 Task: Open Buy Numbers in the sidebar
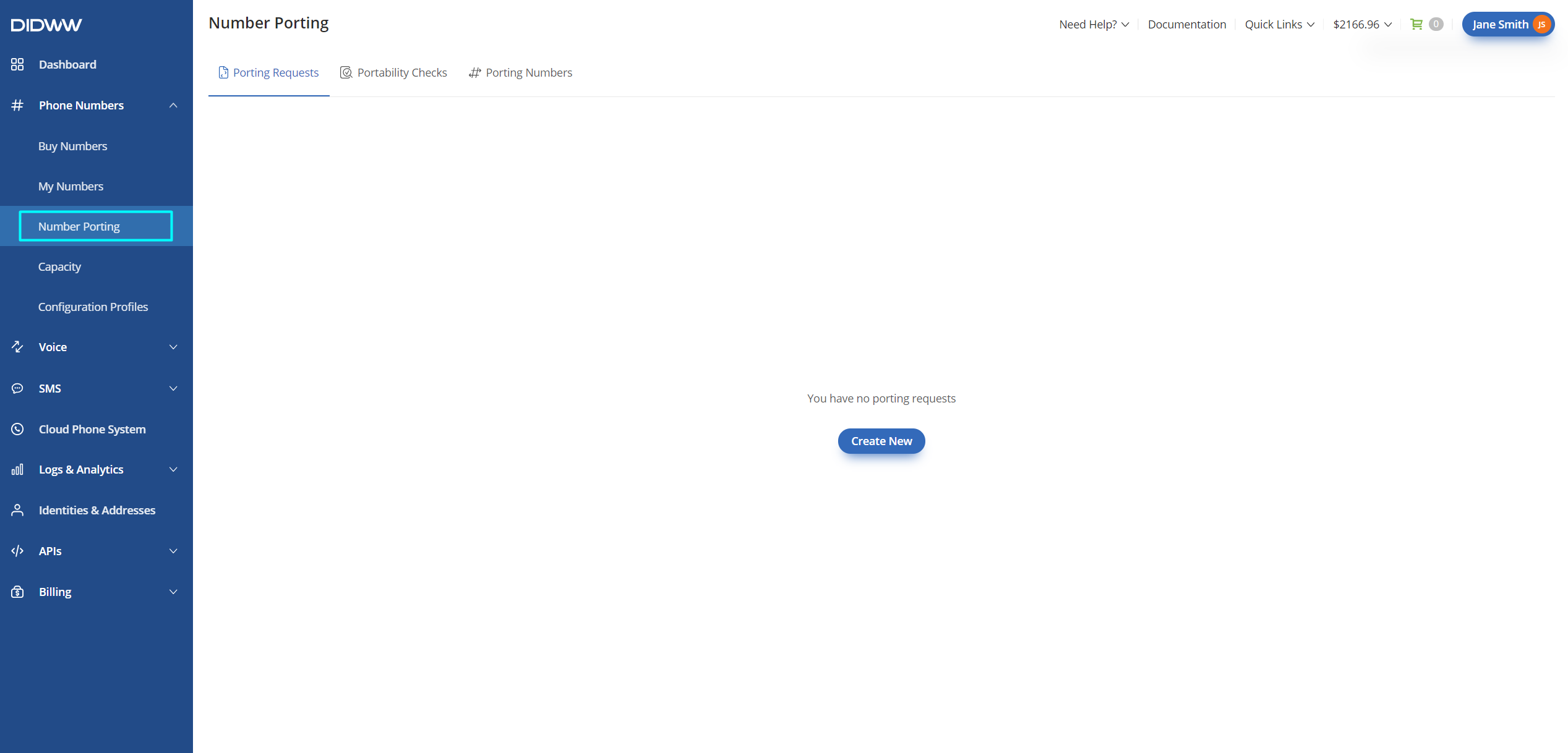(72, 146)
